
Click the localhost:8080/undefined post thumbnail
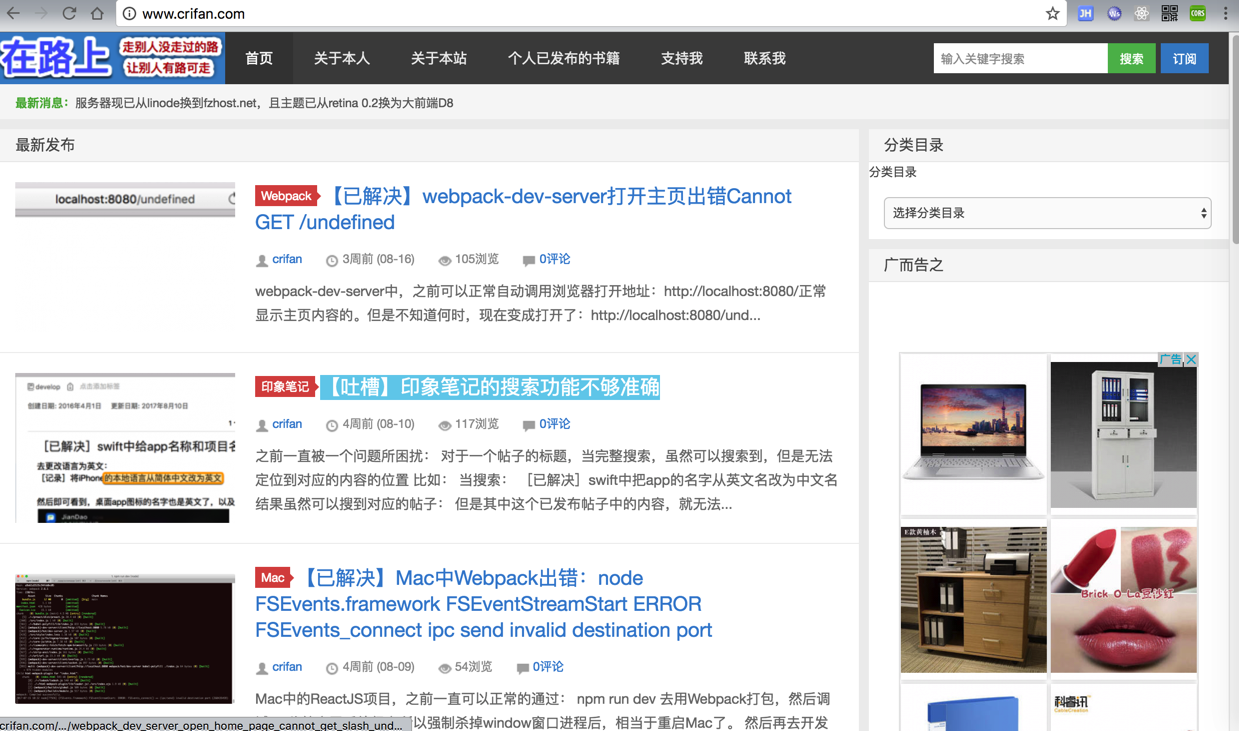click(x=125, y=199)
